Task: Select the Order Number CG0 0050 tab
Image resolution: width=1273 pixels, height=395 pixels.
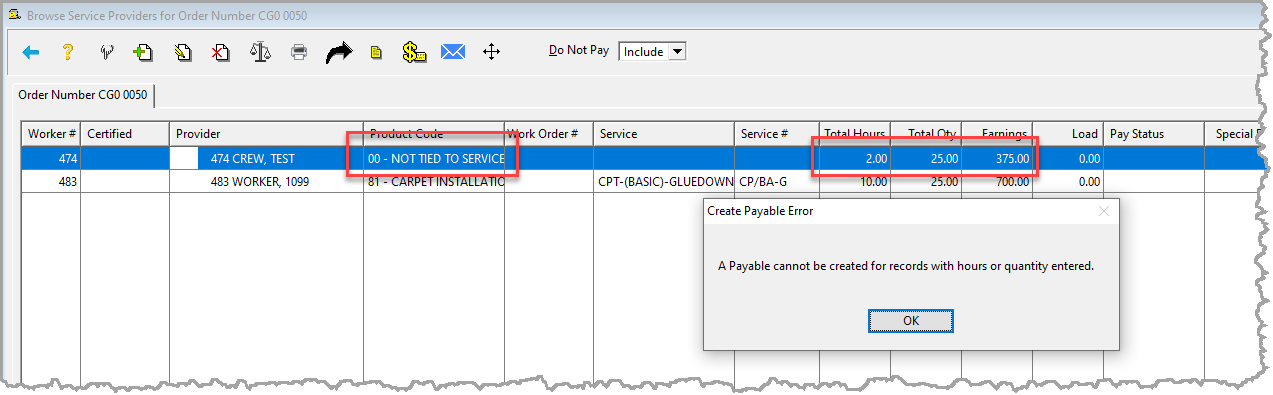Action: [83, 95]
